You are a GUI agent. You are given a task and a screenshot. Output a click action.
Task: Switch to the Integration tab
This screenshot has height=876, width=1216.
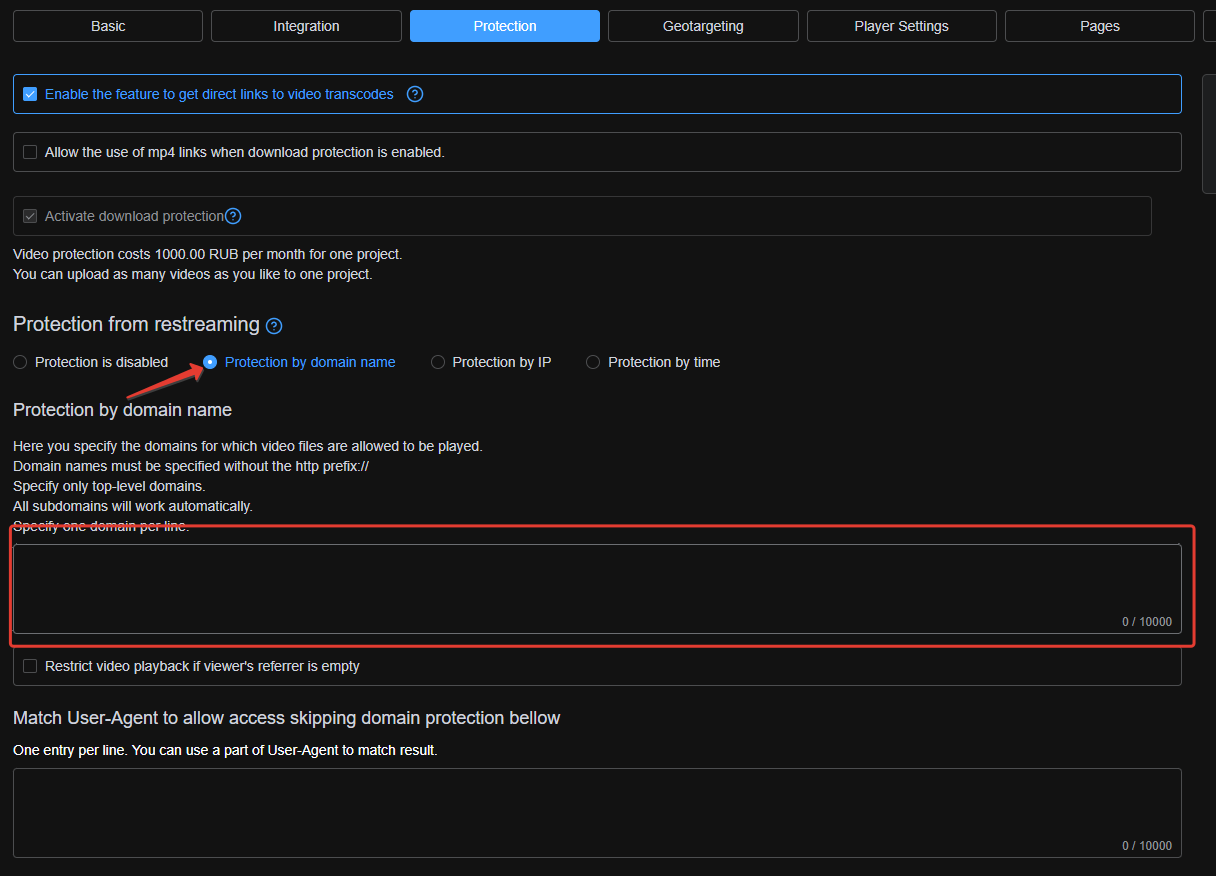306,26
